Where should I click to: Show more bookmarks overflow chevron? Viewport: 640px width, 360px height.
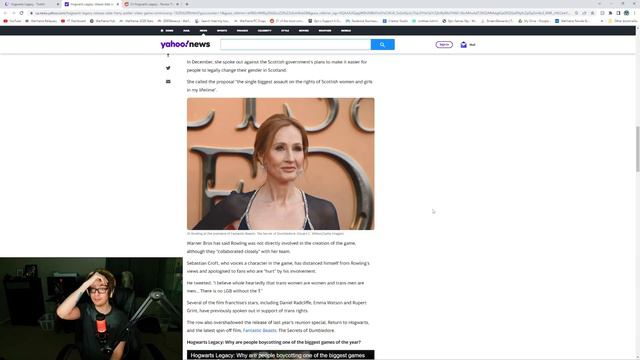(602, 21)
